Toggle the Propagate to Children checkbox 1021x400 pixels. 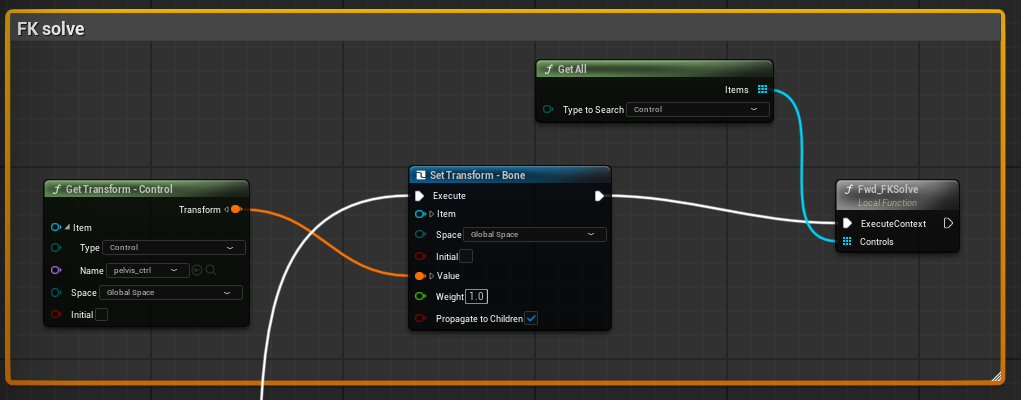[x=531, y=319]
